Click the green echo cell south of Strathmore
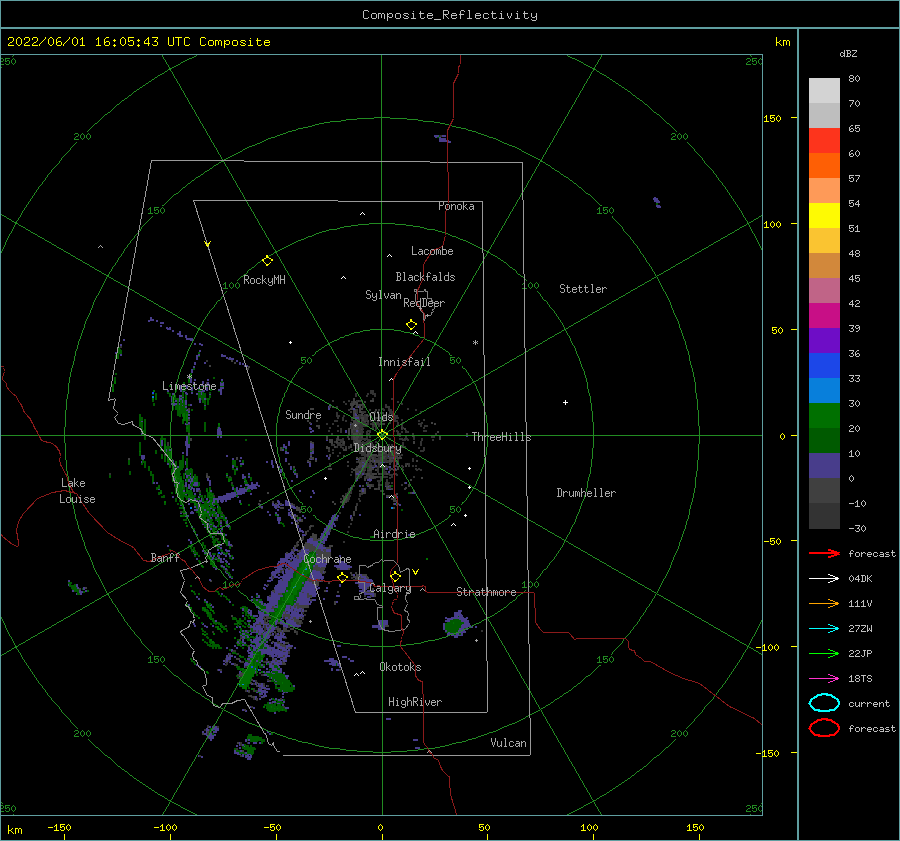 coord(456,624)
